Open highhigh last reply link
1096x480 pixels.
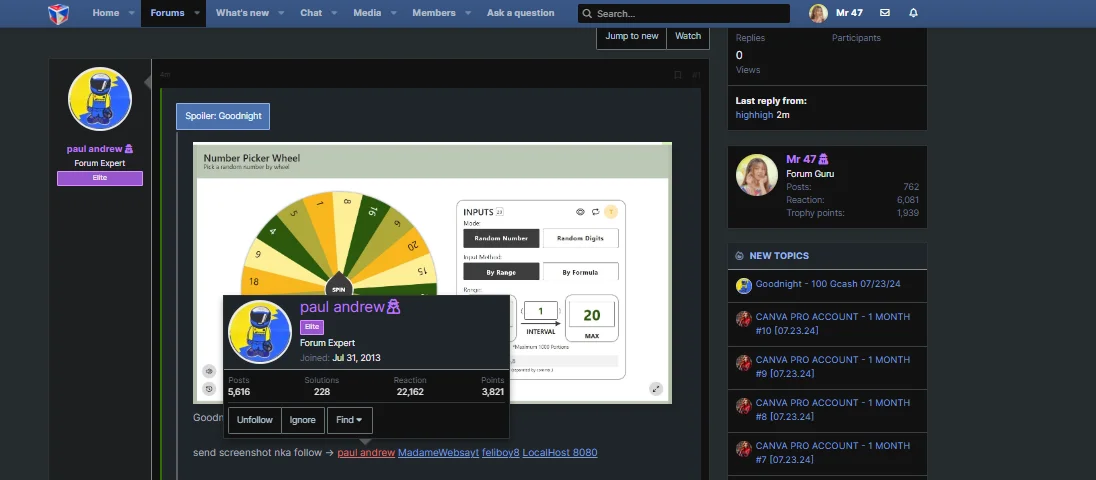point(754,115)
